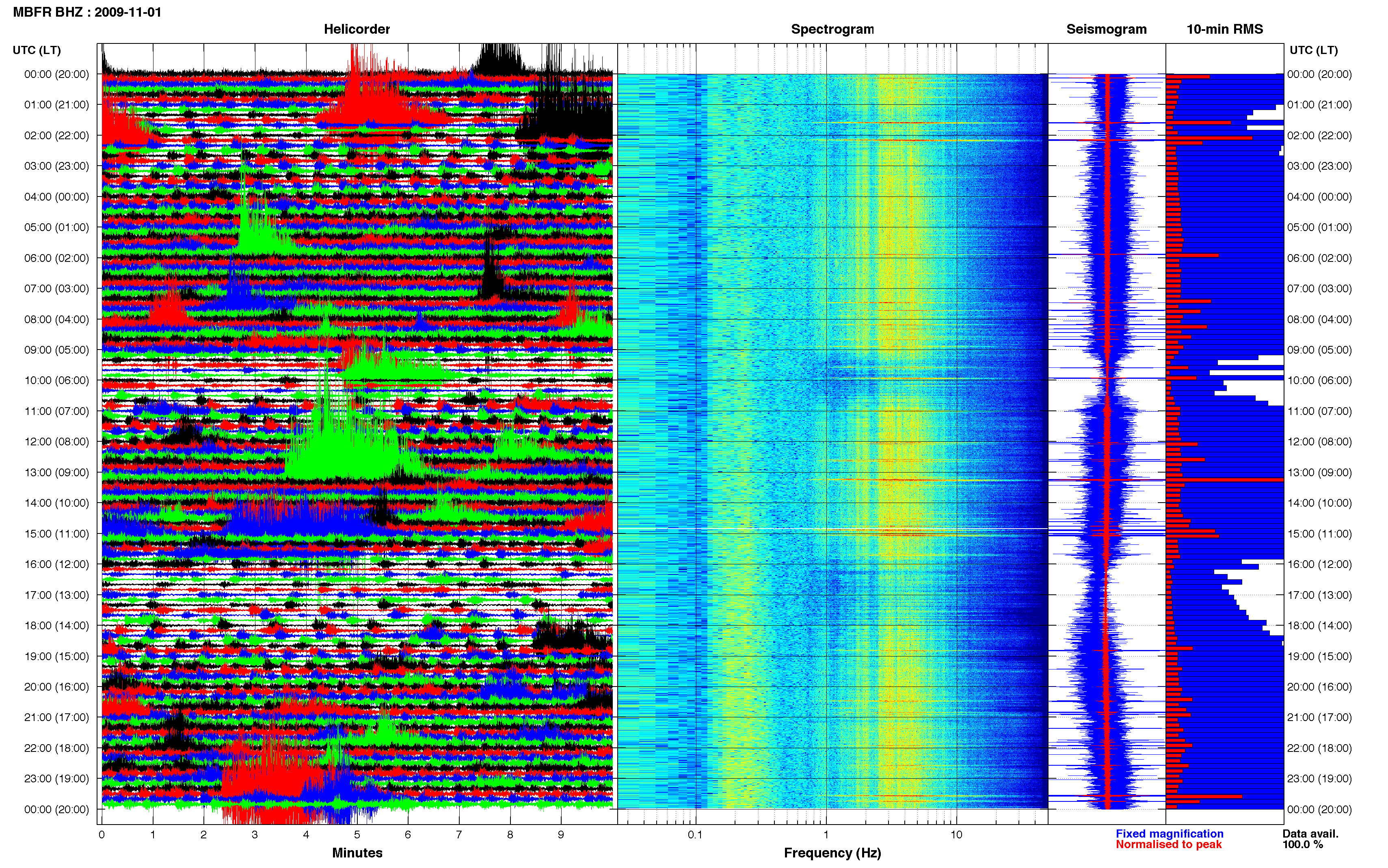The width and height of the screenshot is (1388, 868).
Task: Select left axis label 01:00 (21:00)
Action: click(x=56, y=104)
